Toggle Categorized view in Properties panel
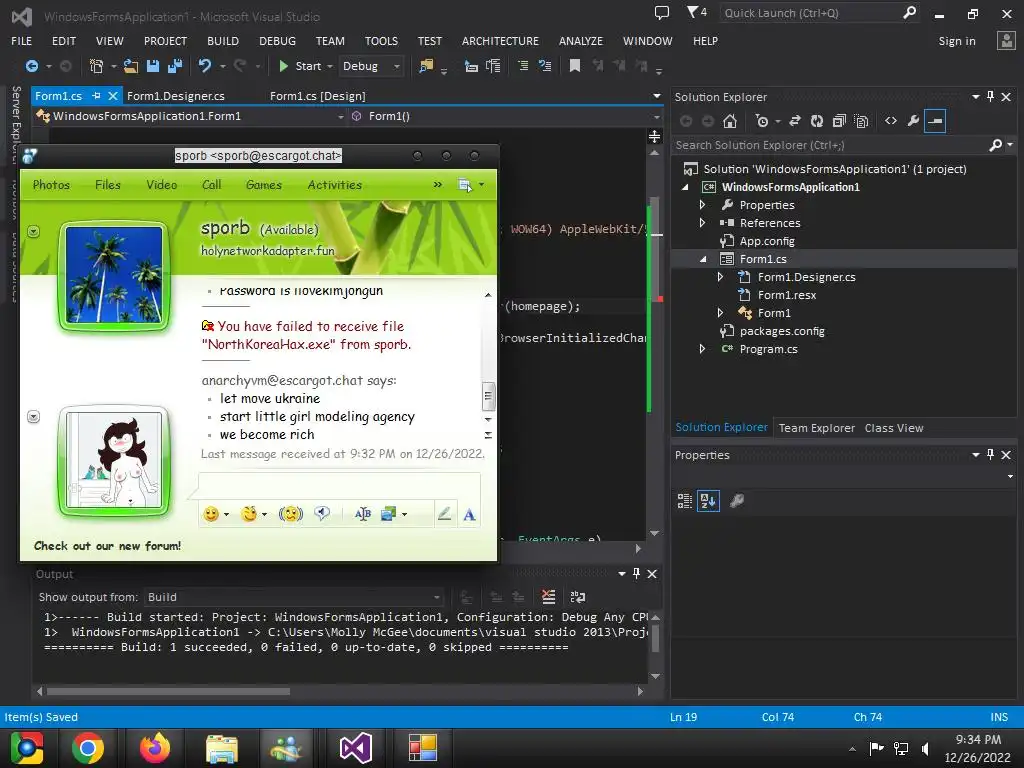Viewport: 1024px width, 768px height. 684,501
